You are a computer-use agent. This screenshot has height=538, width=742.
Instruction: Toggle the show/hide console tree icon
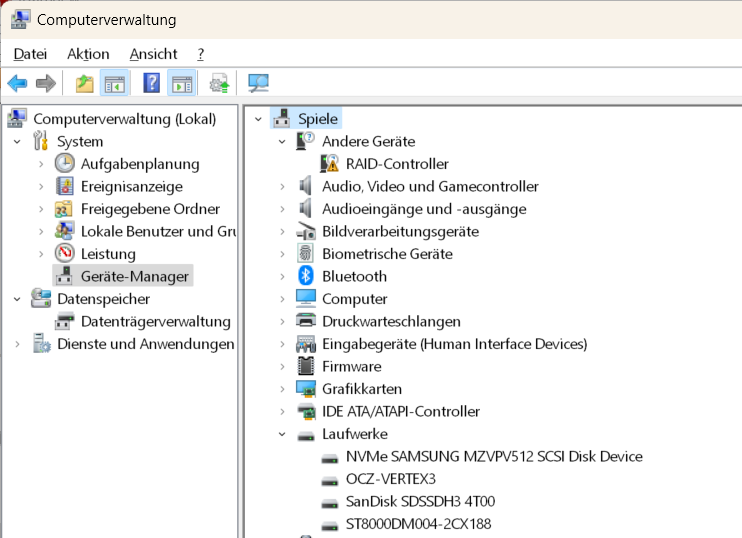coord(115,83)
